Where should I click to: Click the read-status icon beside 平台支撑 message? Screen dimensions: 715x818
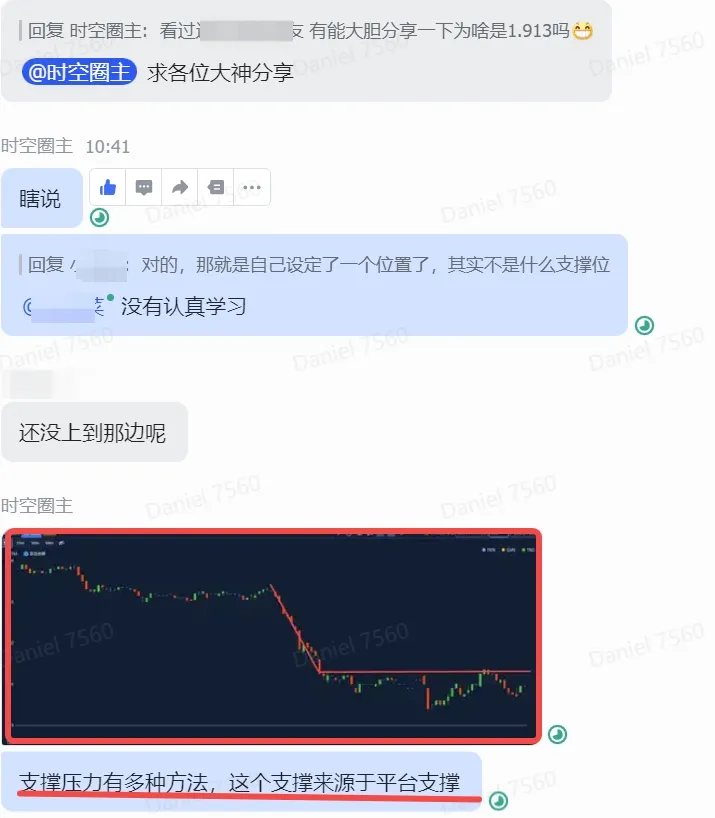498,801
